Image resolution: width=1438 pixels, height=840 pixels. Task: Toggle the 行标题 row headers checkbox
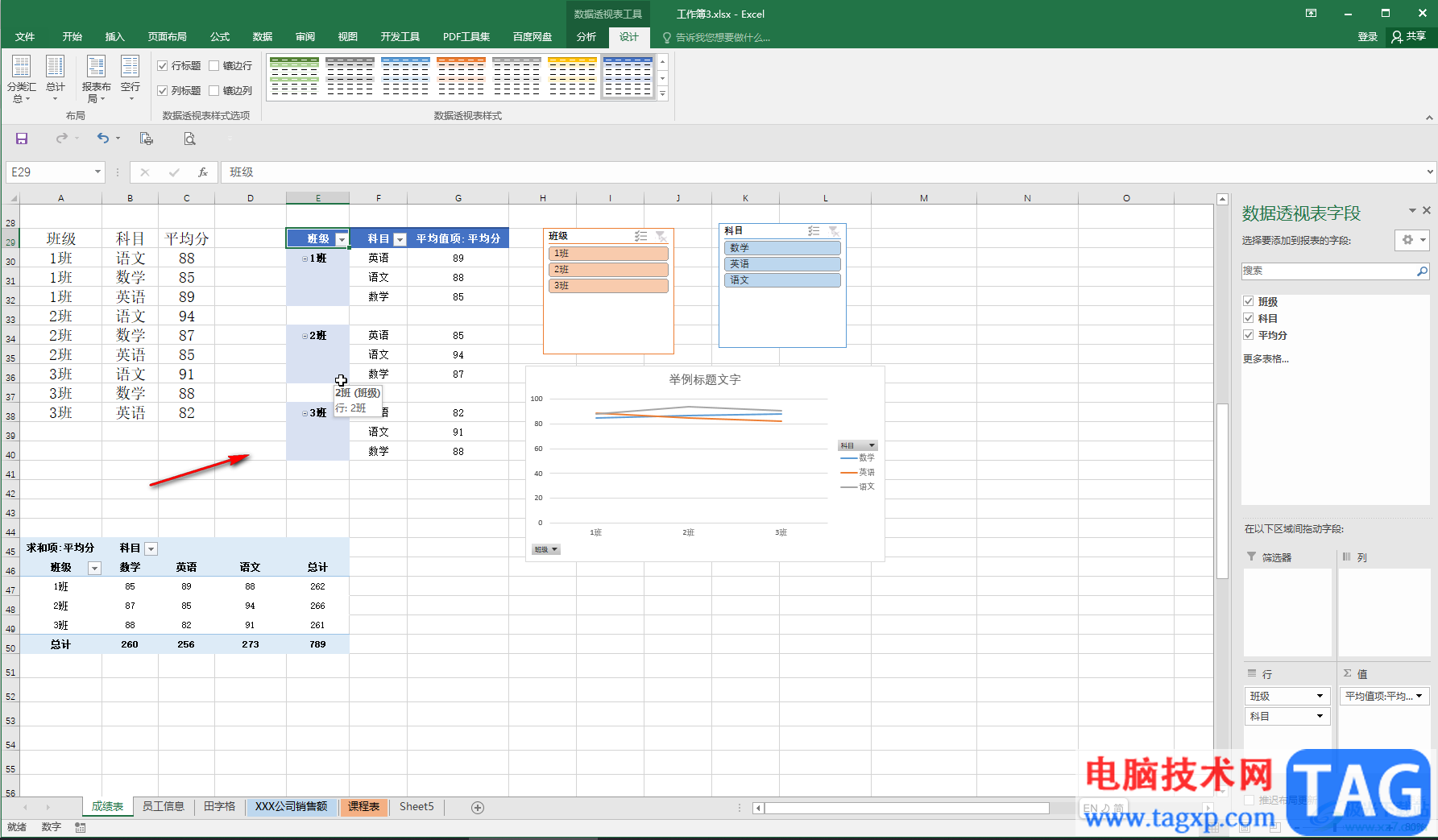[x=163, y=66]
